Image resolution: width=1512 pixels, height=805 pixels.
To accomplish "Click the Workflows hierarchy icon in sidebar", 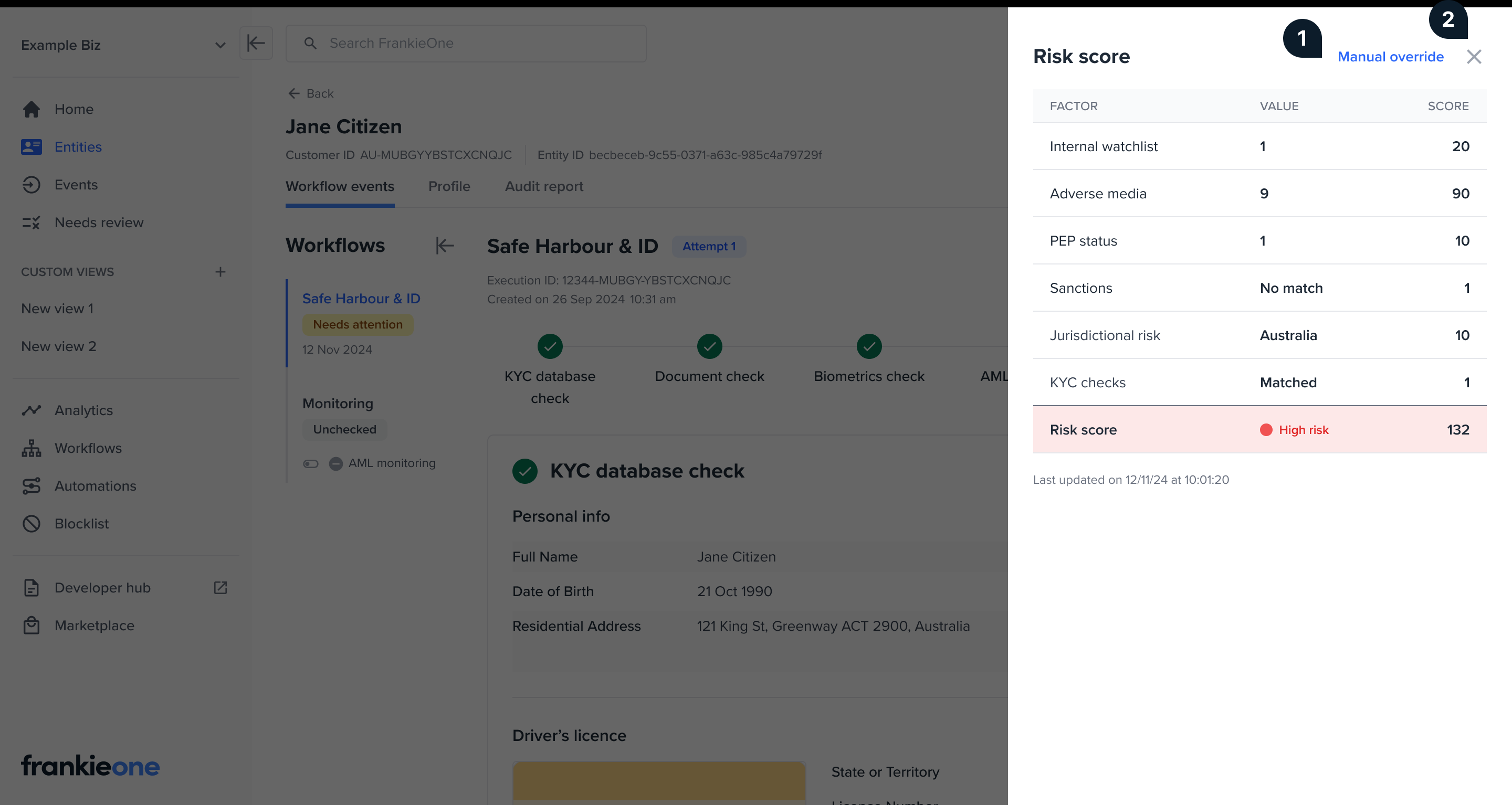I will point(31,448).
